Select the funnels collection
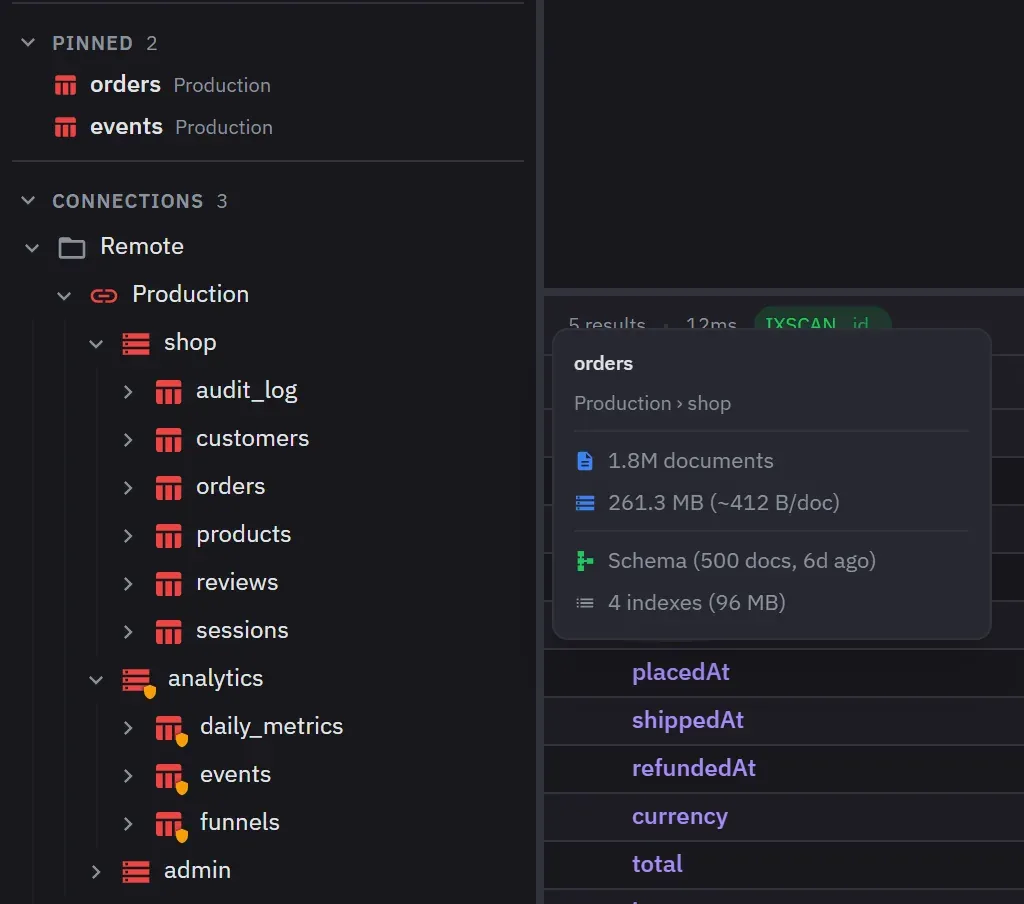This screenshot has height=904, width=1024. (x=239, y=823)
